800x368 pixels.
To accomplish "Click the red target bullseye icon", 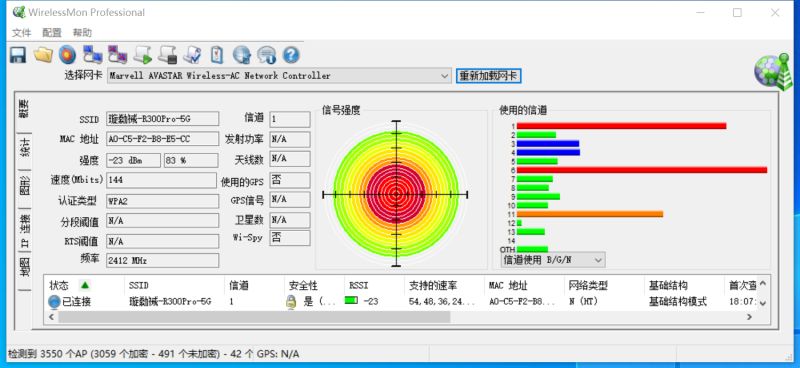I will (x=67, y=55).
